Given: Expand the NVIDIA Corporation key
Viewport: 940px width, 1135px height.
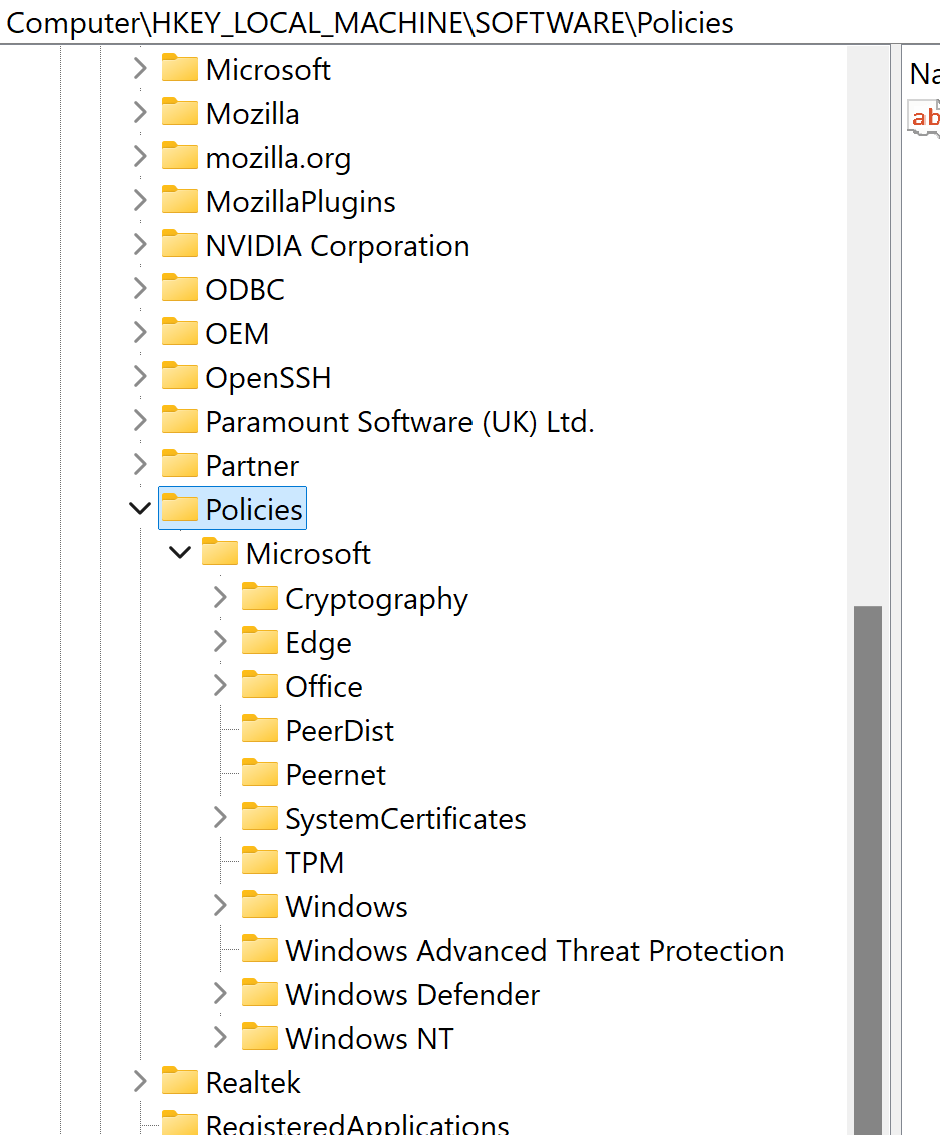Looking at the screenshot, I should [140, 245].
